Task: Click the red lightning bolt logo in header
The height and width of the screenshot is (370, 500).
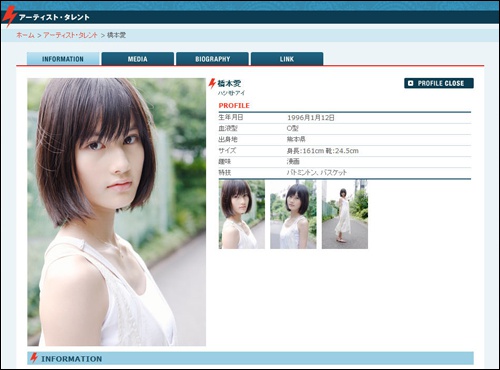Action: pos(9,16)
